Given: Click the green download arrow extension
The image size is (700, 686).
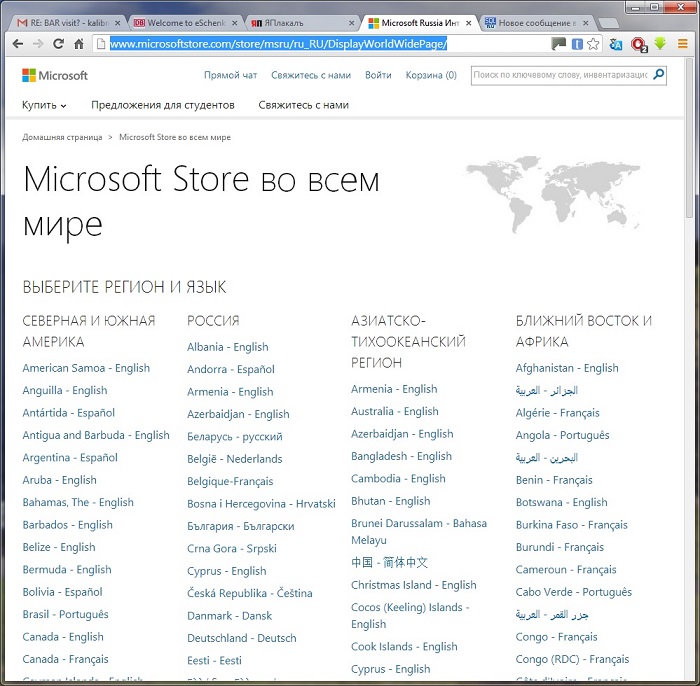Looking at the screenshot, I should click(x=660, y=43).
